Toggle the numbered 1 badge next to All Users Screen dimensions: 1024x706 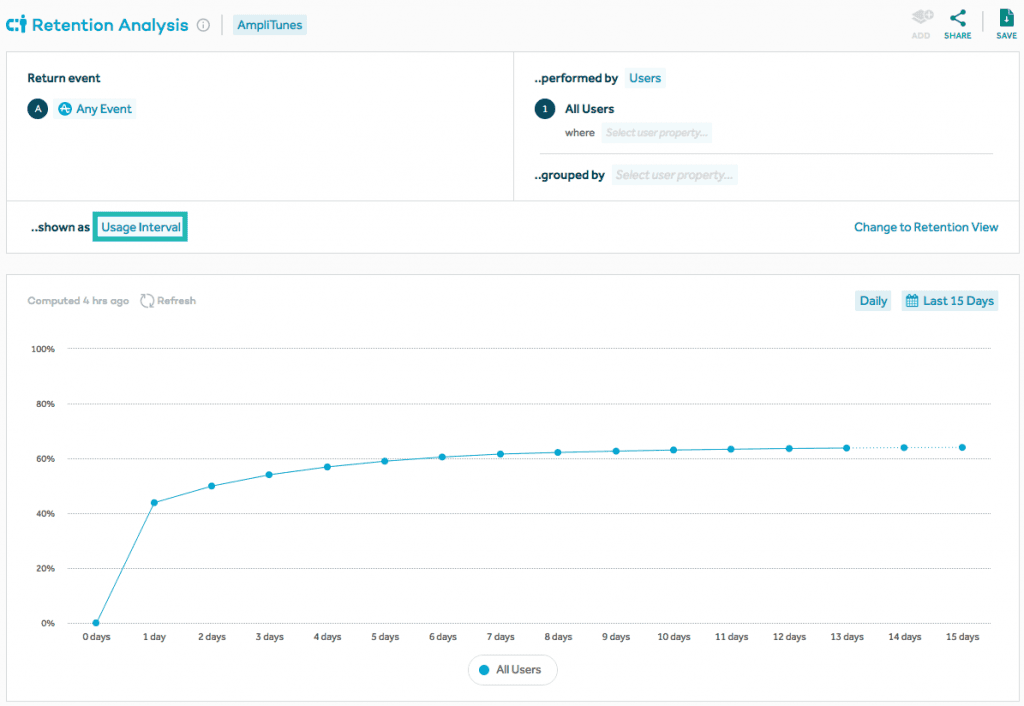(x=545, y=109)
